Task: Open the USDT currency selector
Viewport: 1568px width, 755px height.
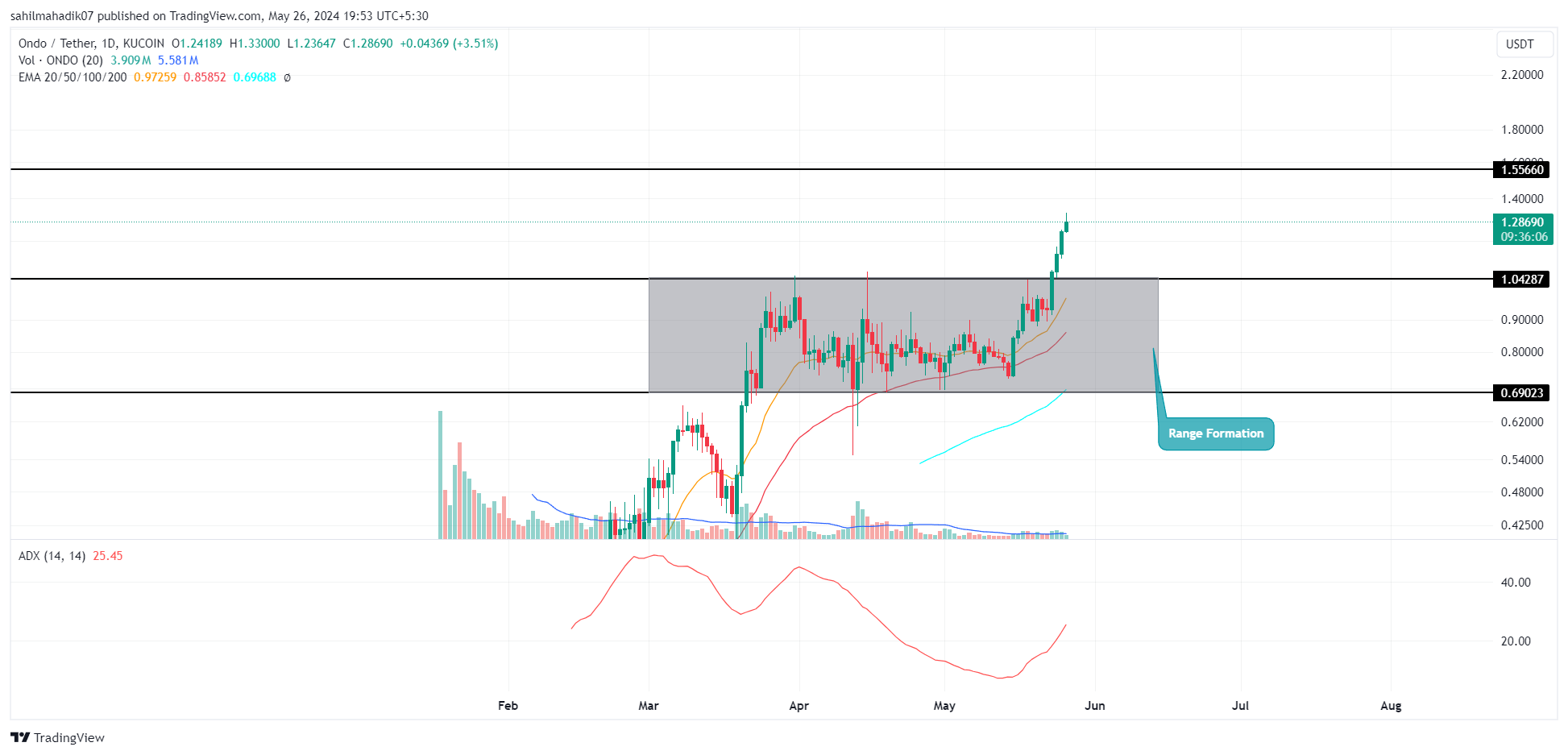Action: click(x=1520, y=44)
